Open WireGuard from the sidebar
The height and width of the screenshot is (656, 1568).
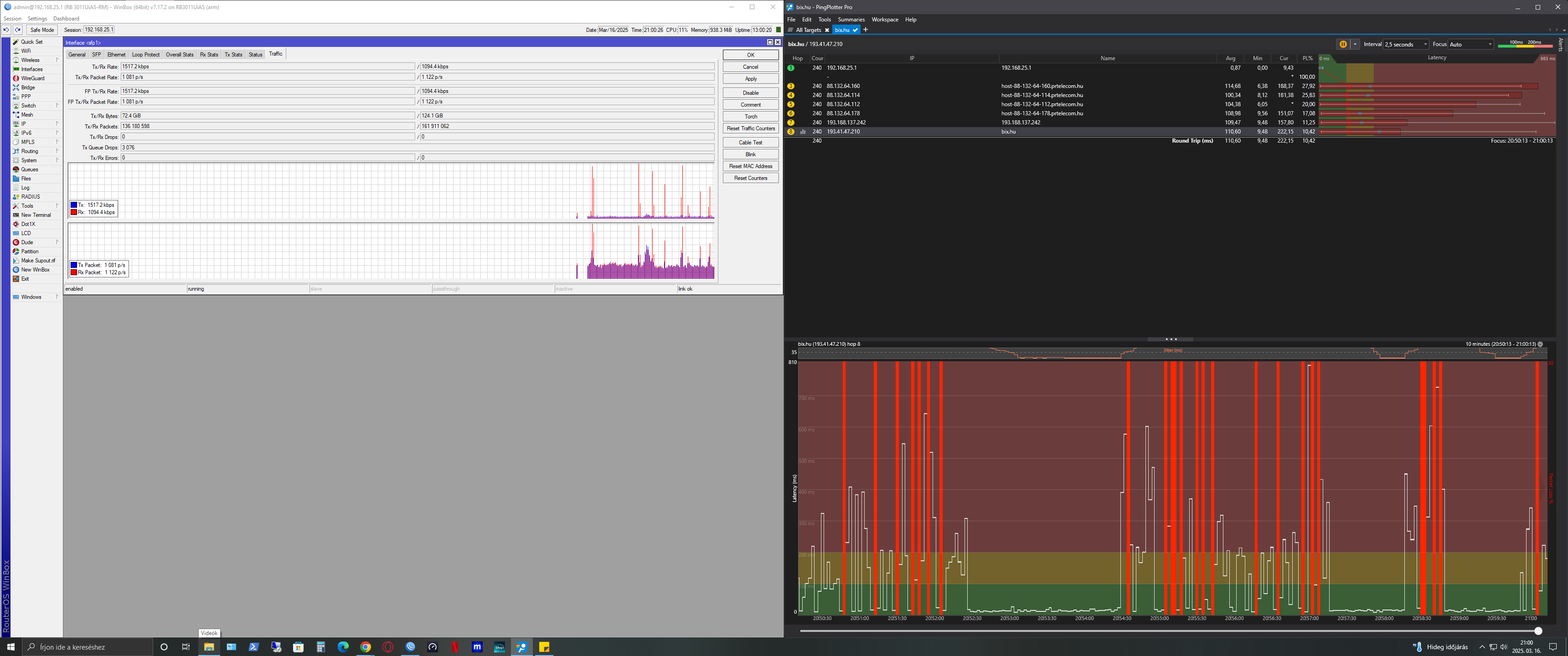(x=32, y=78)
